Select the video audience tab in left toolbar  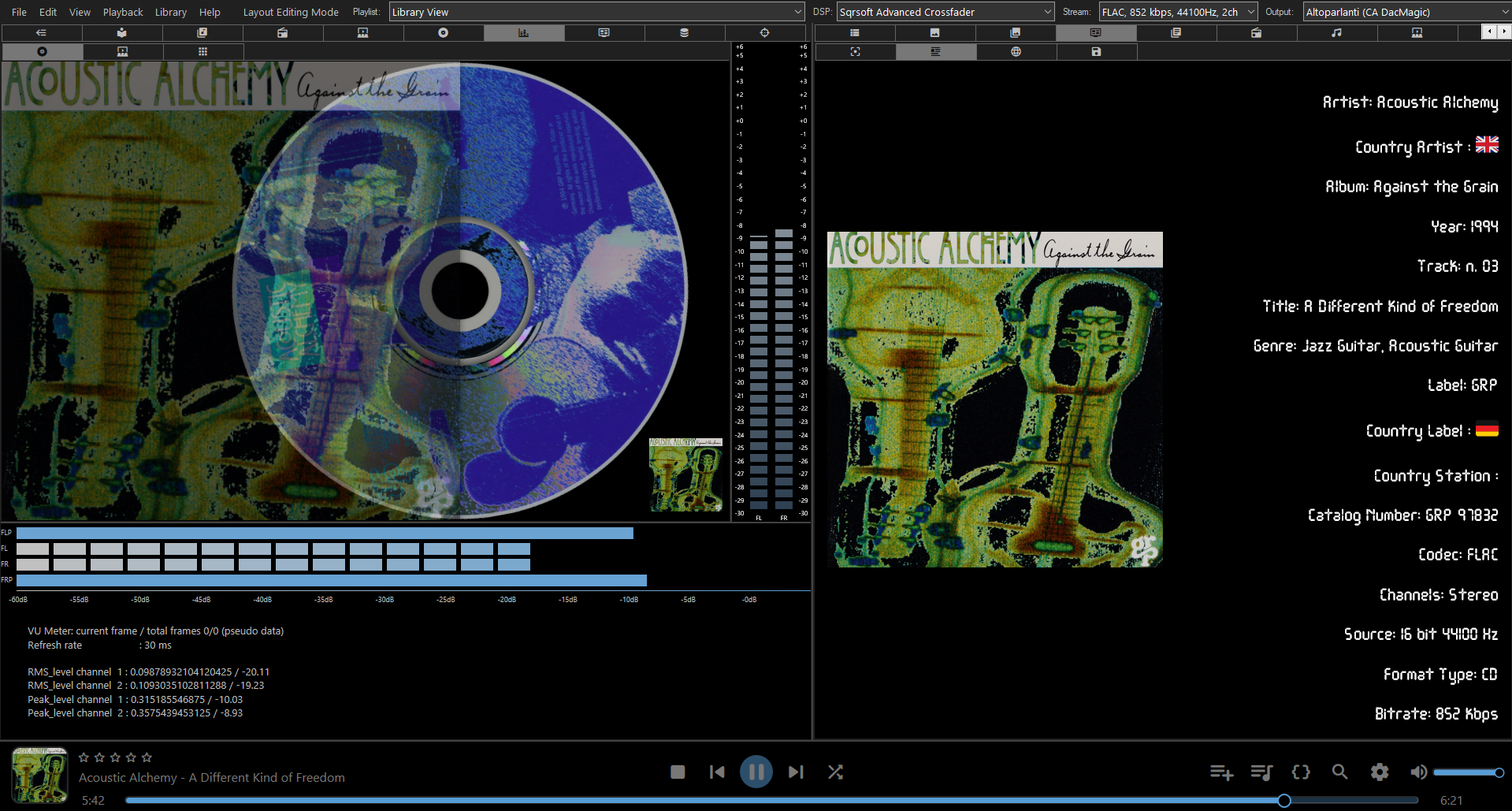[363, 33]
